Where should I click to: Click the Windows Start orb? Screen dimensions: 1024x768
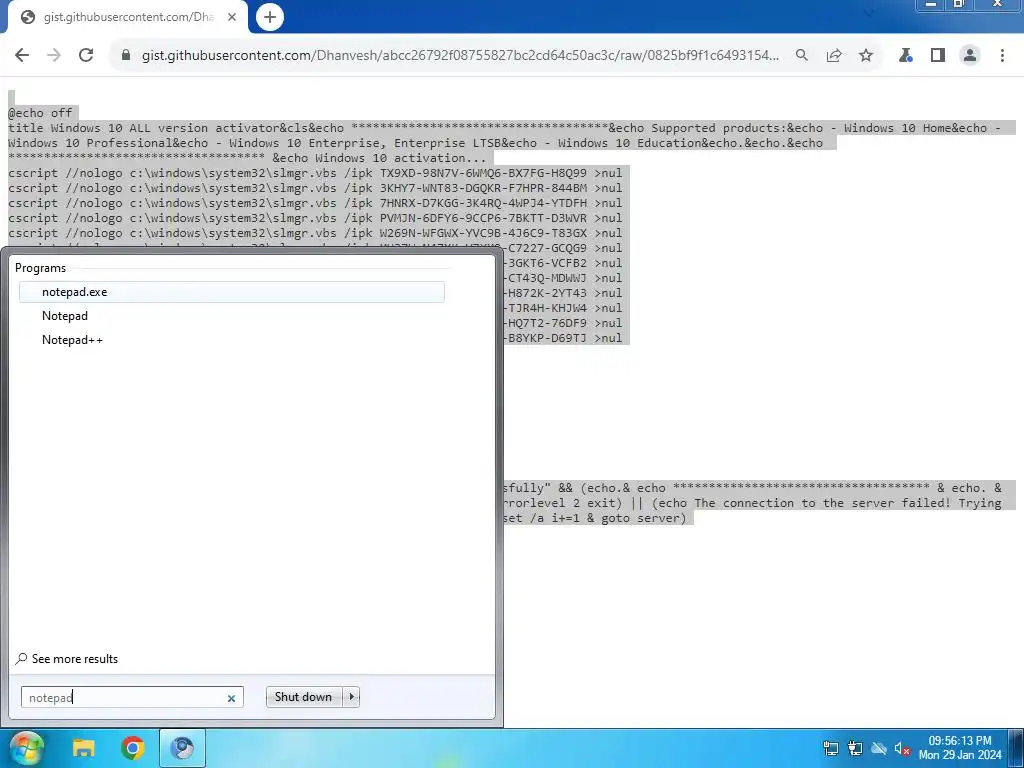pyautogui.click(x=26, y=748)
